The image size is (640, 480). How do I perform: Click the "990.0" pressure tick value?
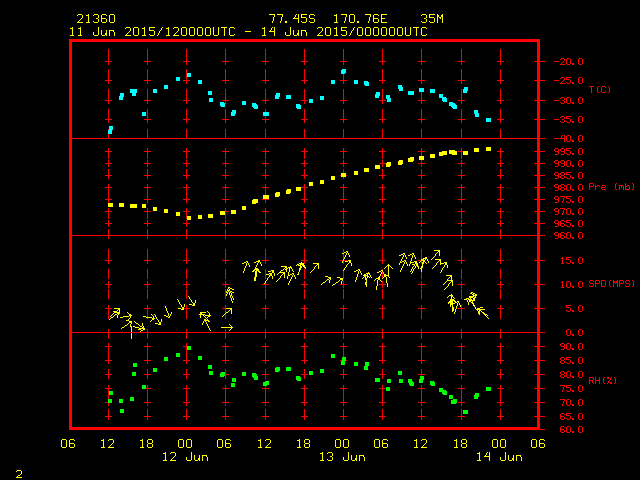(569, 164)
